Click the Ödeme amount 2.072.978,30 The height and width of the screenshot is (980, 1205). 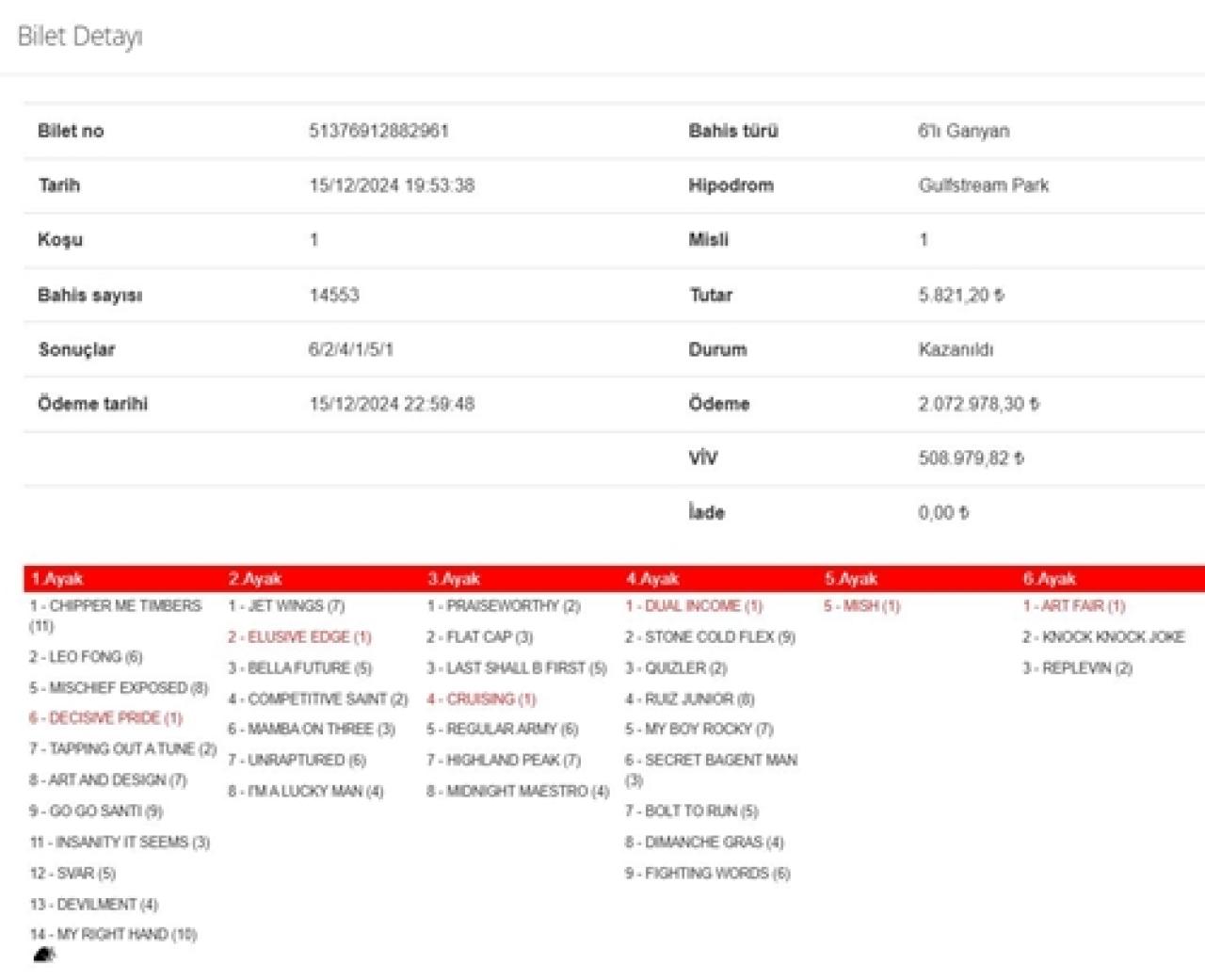click(978, 404)
